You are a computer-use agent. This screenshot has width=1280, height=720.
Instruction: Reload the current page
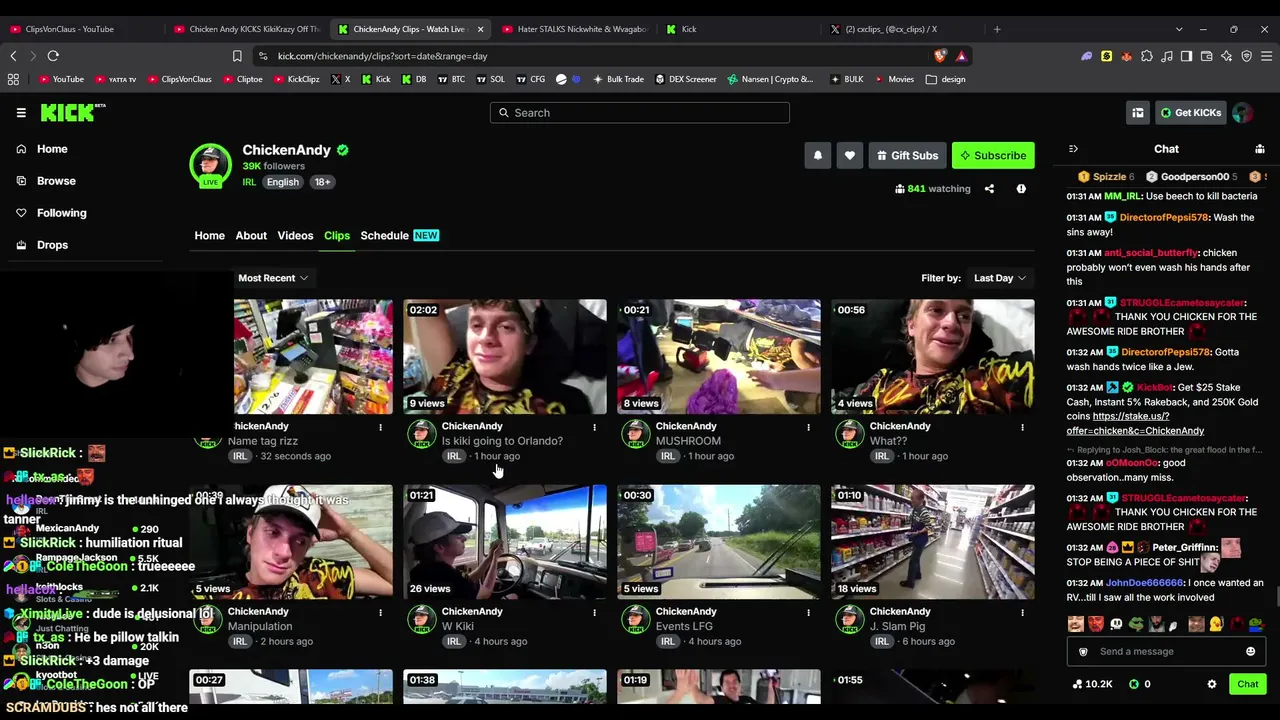coord(53,56)
